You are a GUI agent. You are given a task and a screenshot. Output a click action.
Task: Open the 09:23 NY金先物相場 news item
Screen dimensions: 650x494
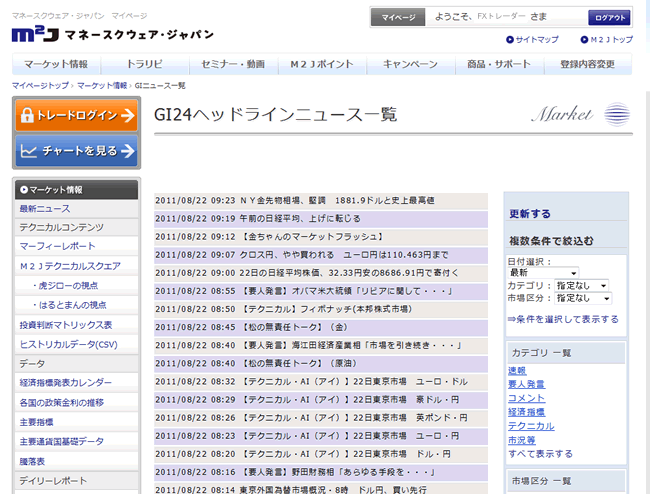pyautogui.click(x=321, y=201)
